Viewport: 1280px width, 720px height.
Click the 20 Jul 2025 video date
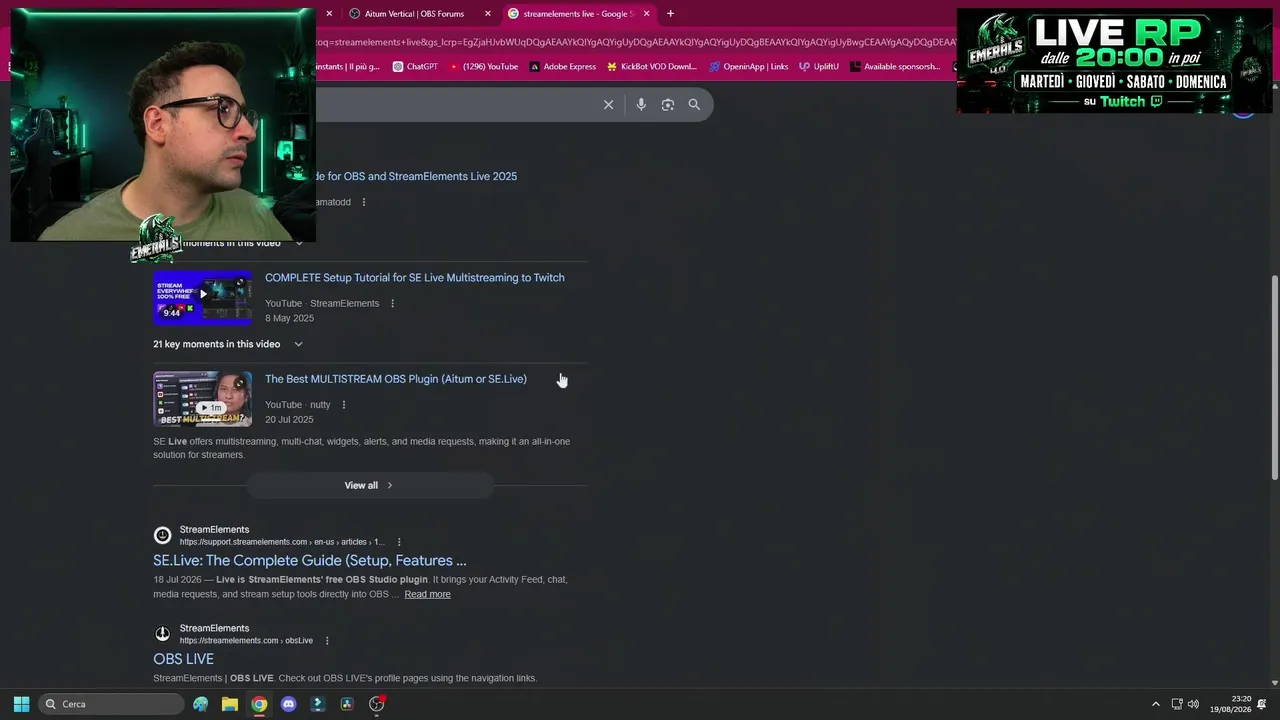tap(289, 420)
